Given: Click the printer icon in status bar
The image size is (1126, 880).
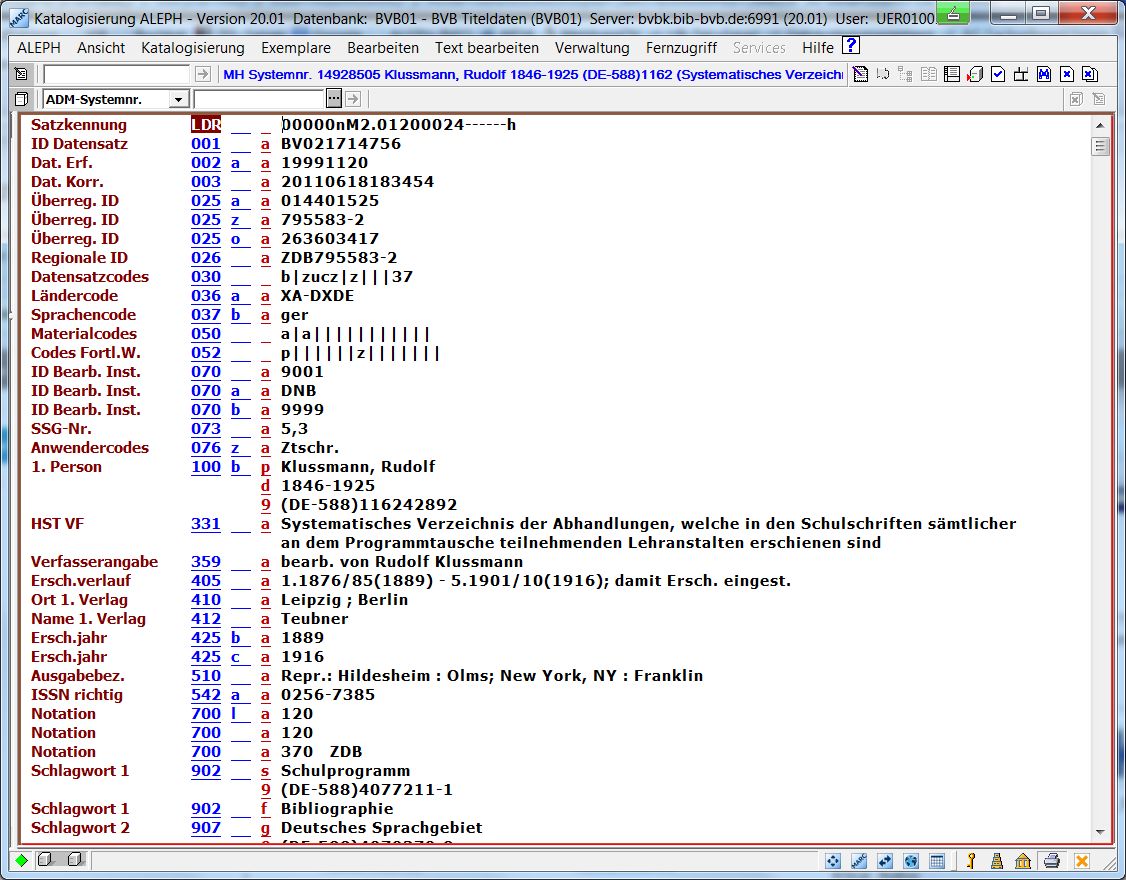Looking at the screenshot, I should (1051, 861).
